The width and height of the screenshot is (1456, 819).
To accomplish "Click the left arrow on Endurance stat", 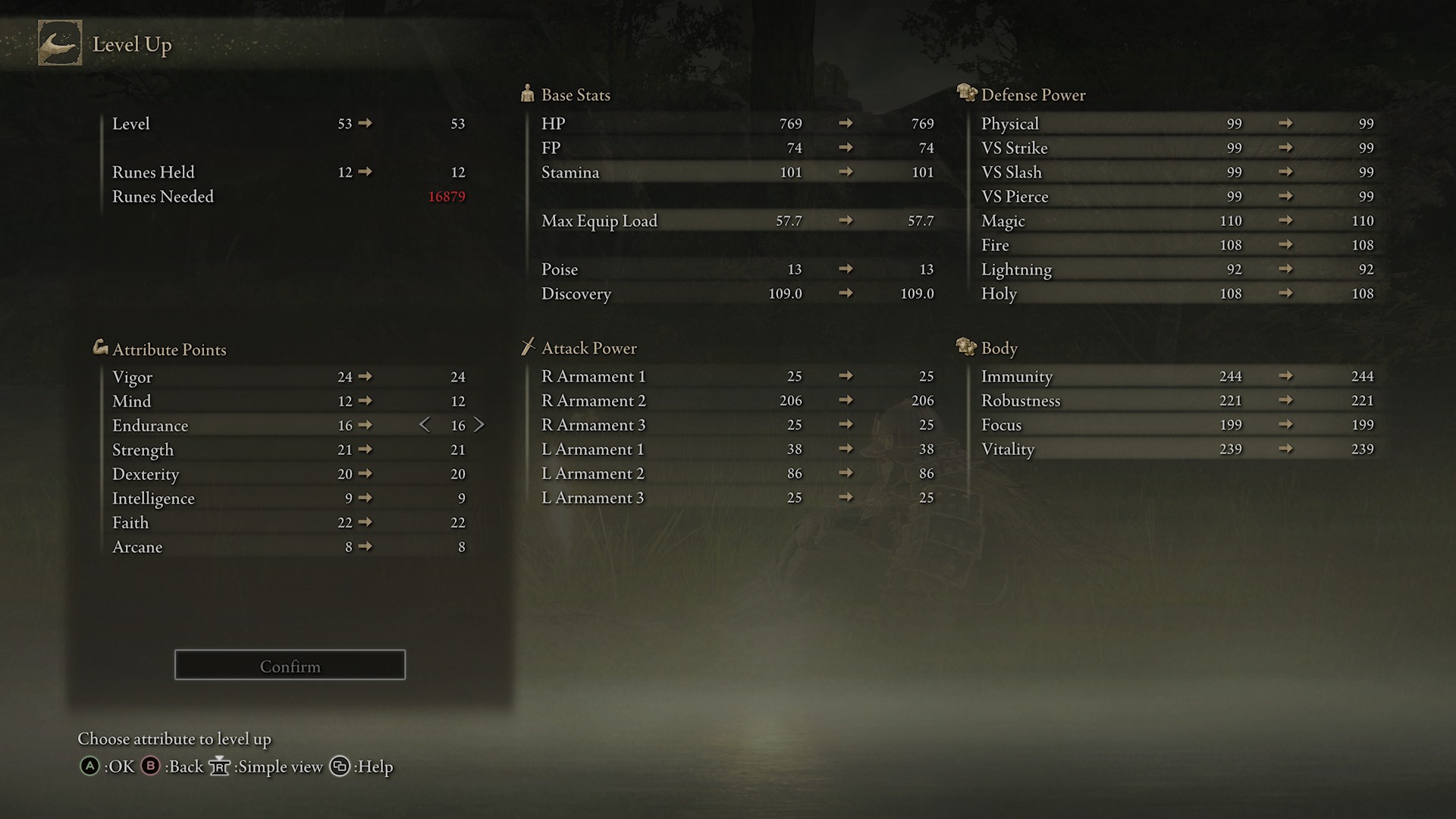I will point(425,424).
